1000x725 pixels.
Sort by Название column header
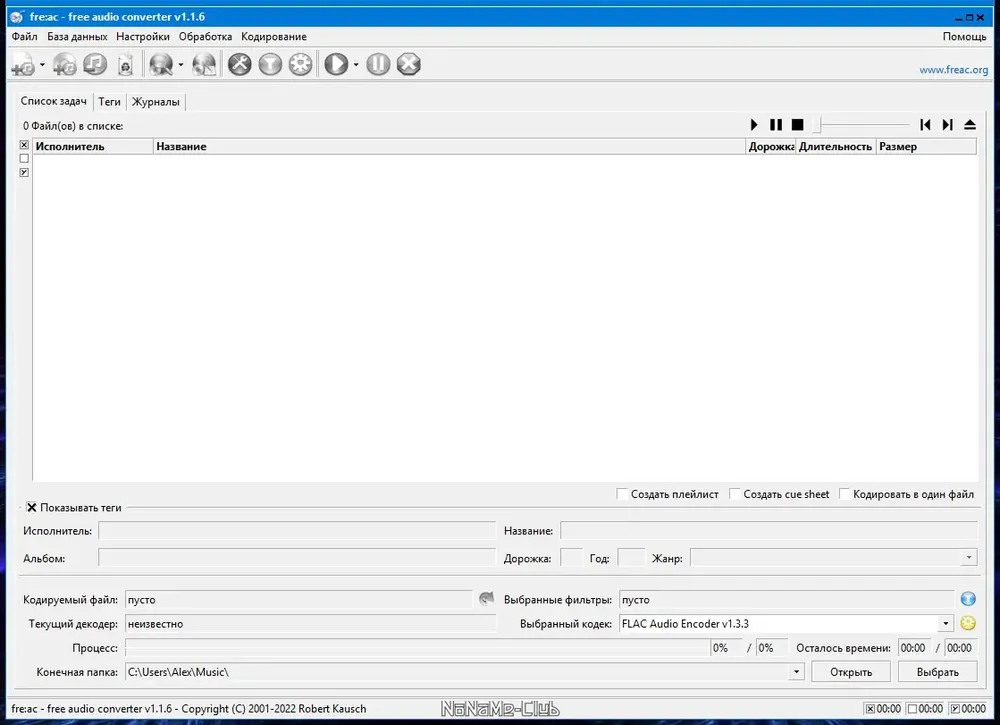tap(450, 147)
